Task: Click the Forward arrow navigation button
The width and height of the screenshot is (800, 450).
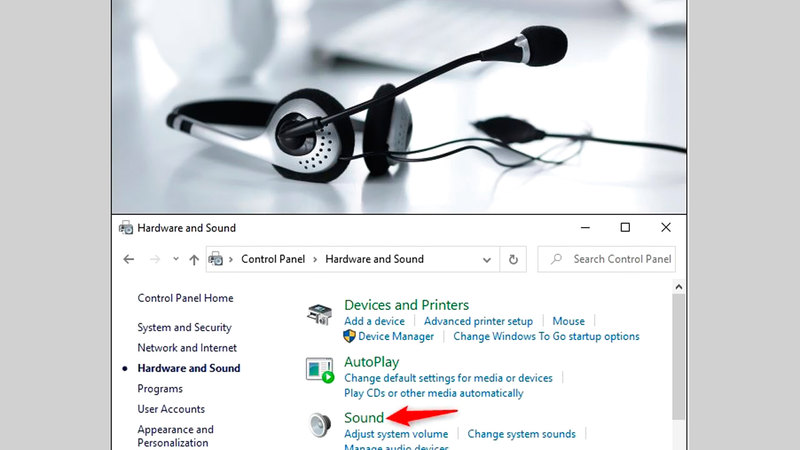Action: (x=154, y=259)
